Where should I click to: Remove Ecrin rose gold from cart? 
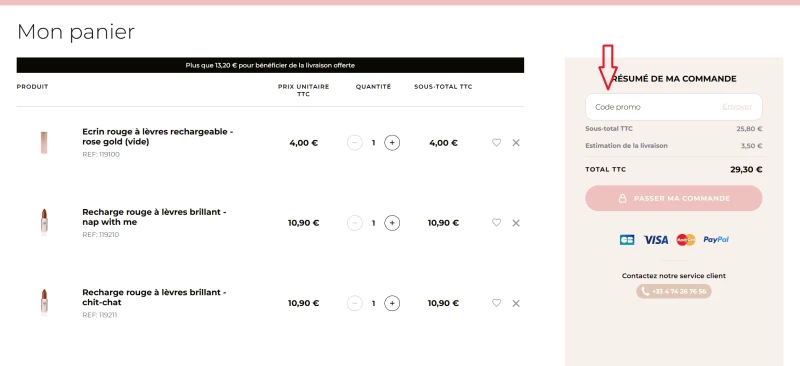click(516, 143)
